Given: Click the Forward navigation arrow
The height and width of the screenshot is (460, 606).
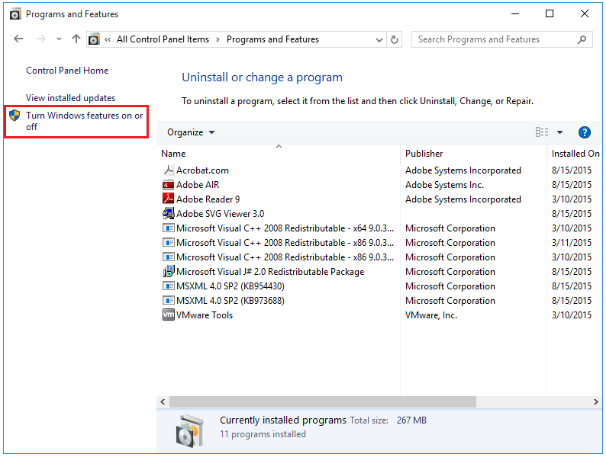Looking at the screenshot, I should pyautogui.click(x=41, y=39).
